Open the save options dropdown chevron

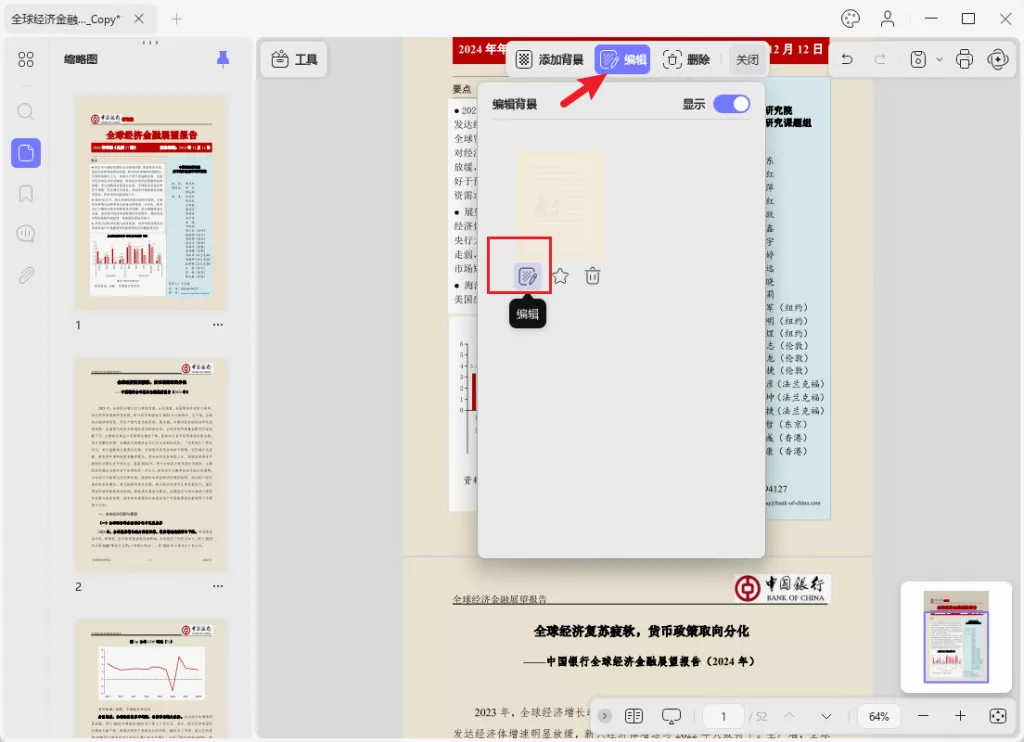tap(938, 60)
